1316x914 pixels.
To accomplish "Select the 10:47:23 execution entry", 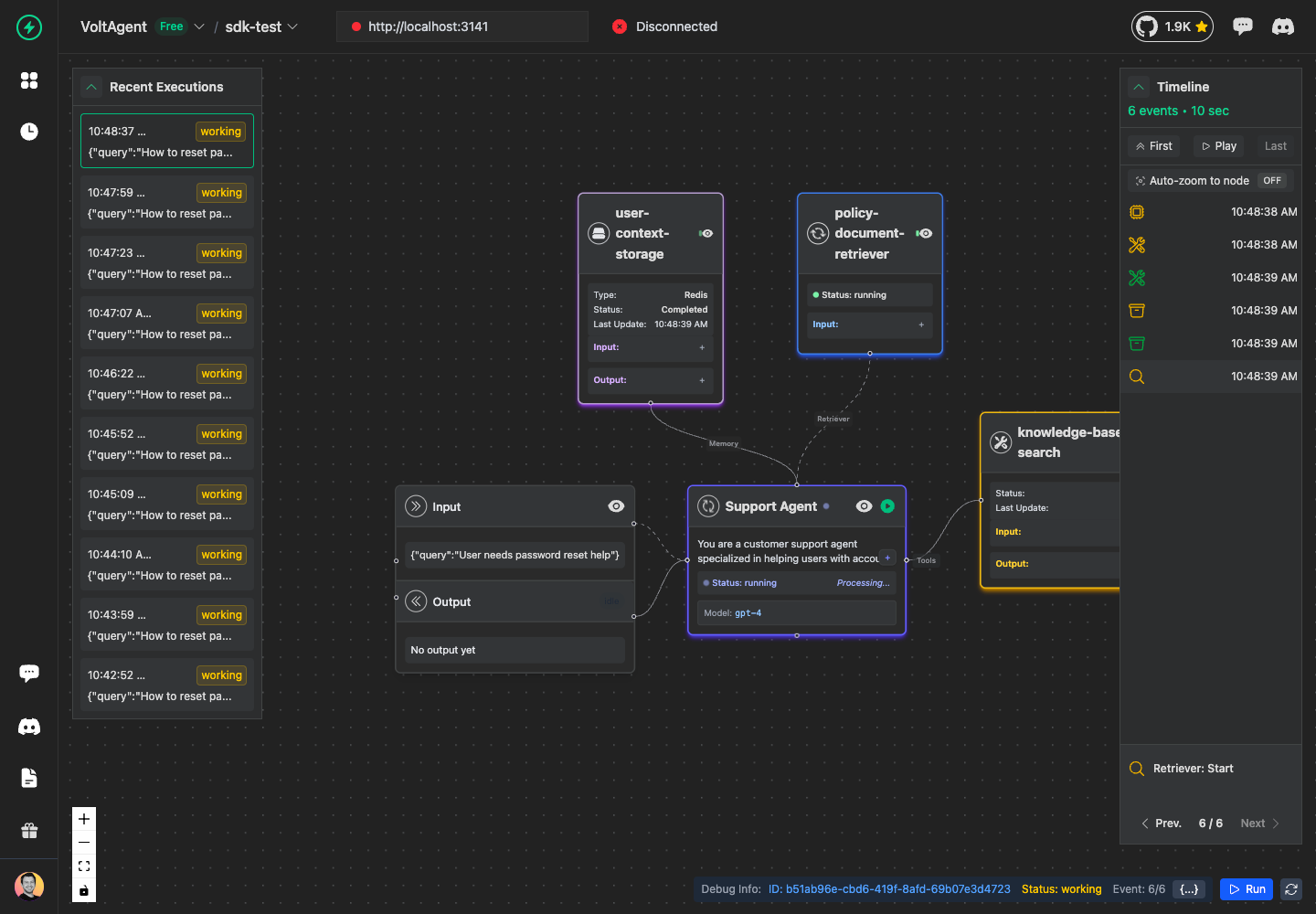I will [167, 262].
